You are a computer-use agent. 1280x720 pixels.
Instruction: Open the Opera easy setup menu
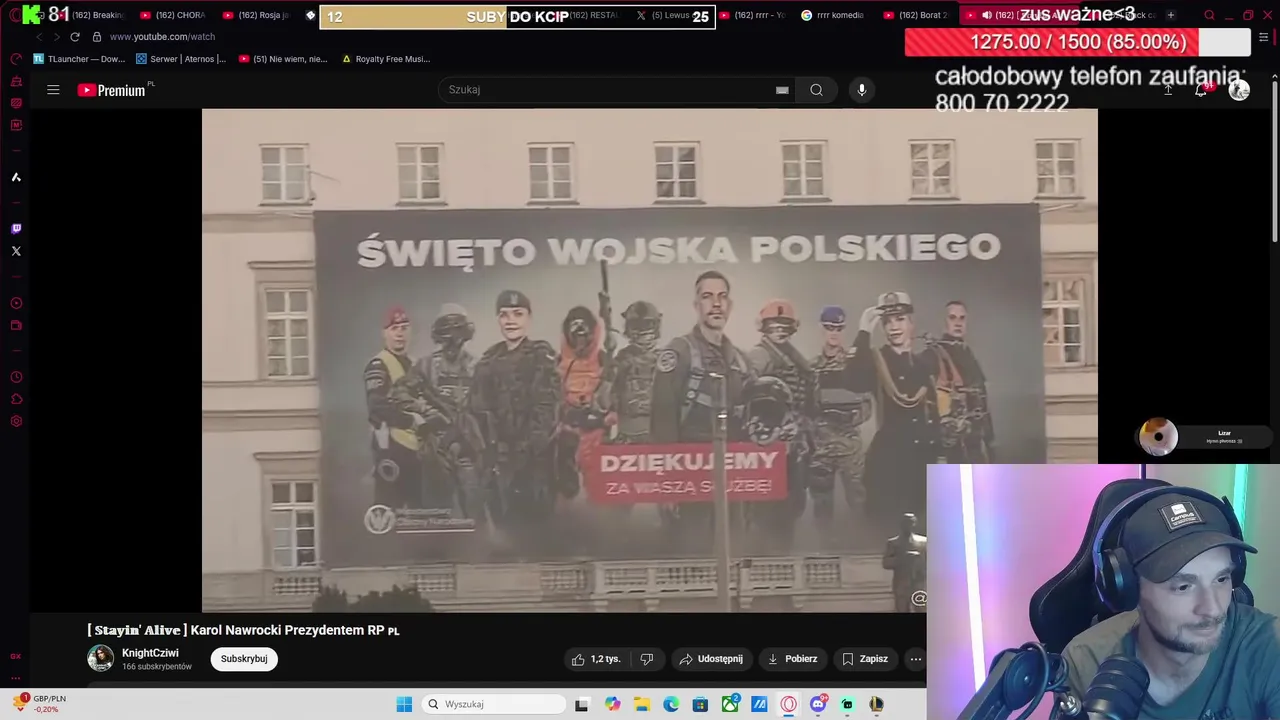(x=1264, y=37)
